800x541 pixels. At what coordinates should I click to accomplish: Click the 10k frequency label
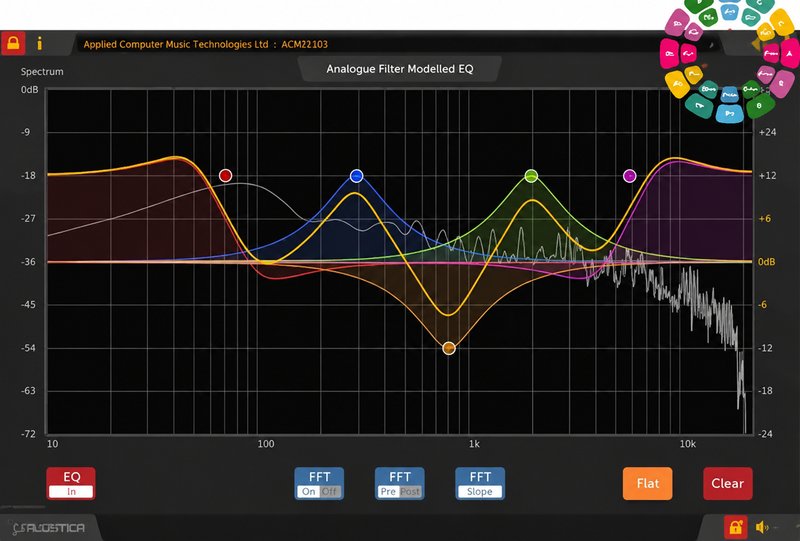(x=687, y=444)
